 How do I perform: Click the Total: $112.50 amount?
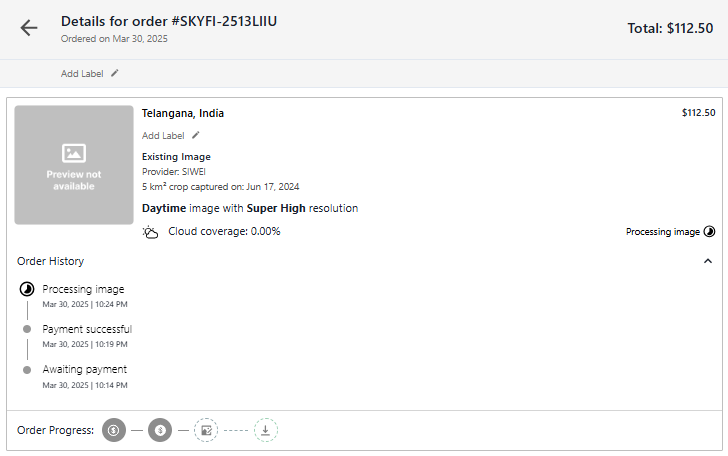pyautogui.click(x=669, y=29)
